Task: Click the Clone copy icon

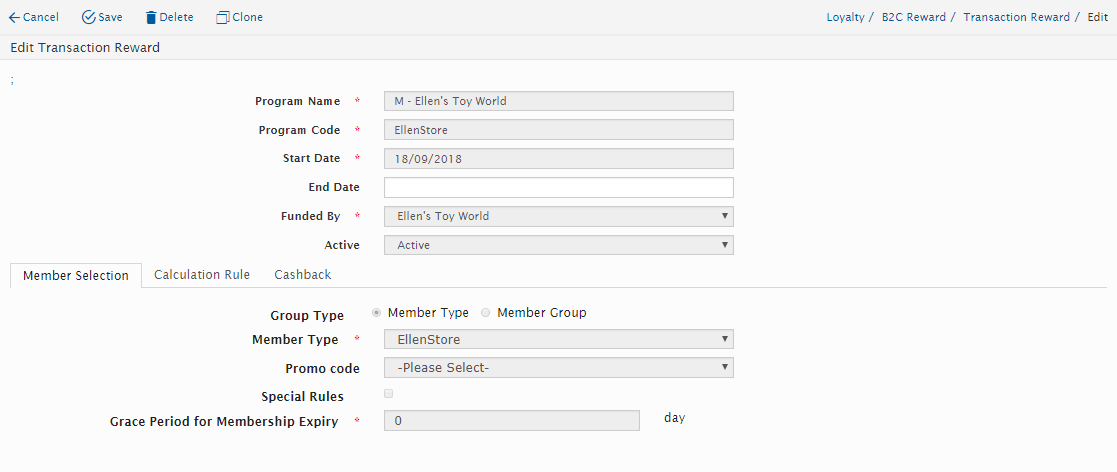Action: [x=222, y=18]
